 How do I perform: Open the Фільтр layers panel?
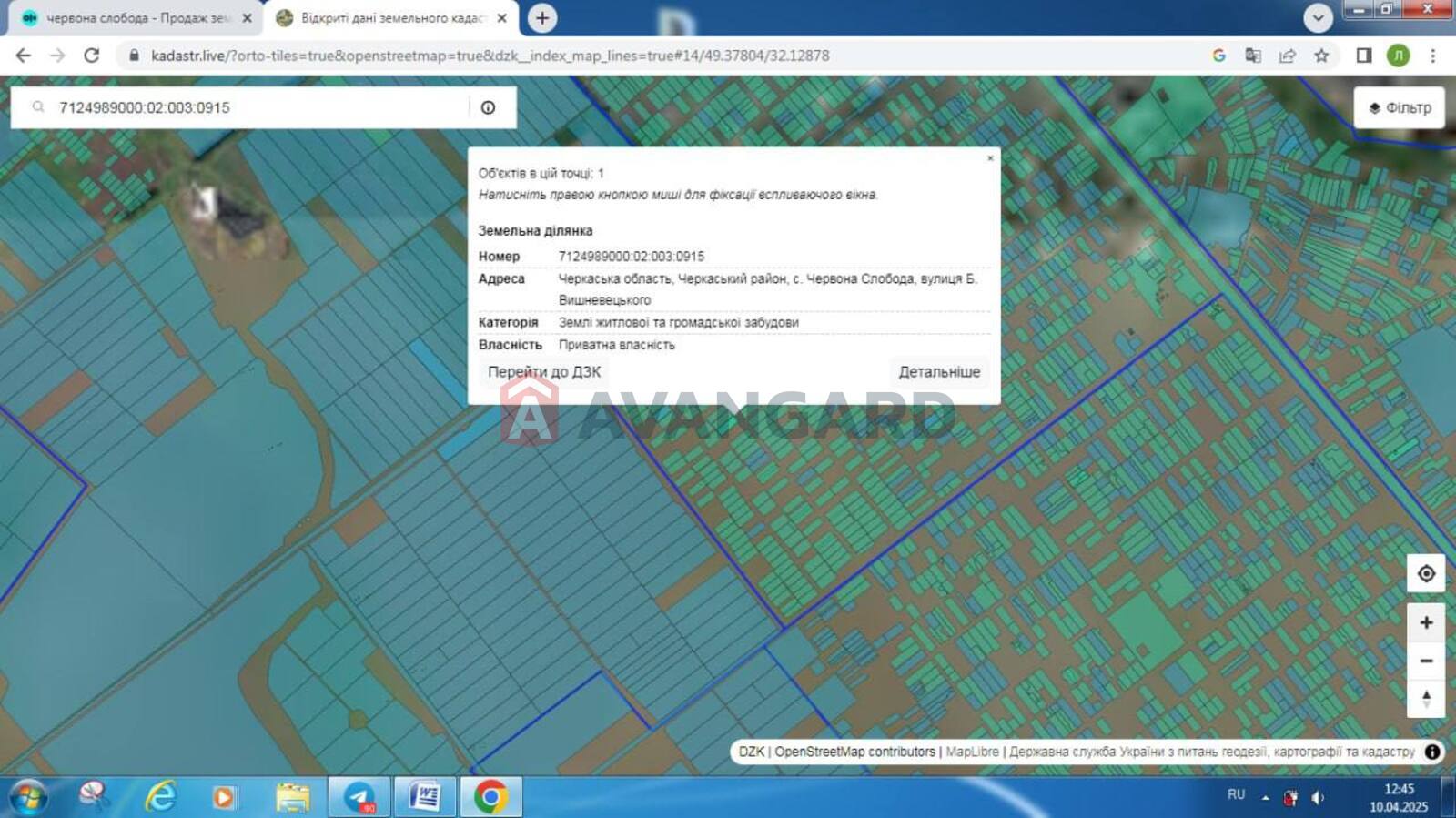1400,107
